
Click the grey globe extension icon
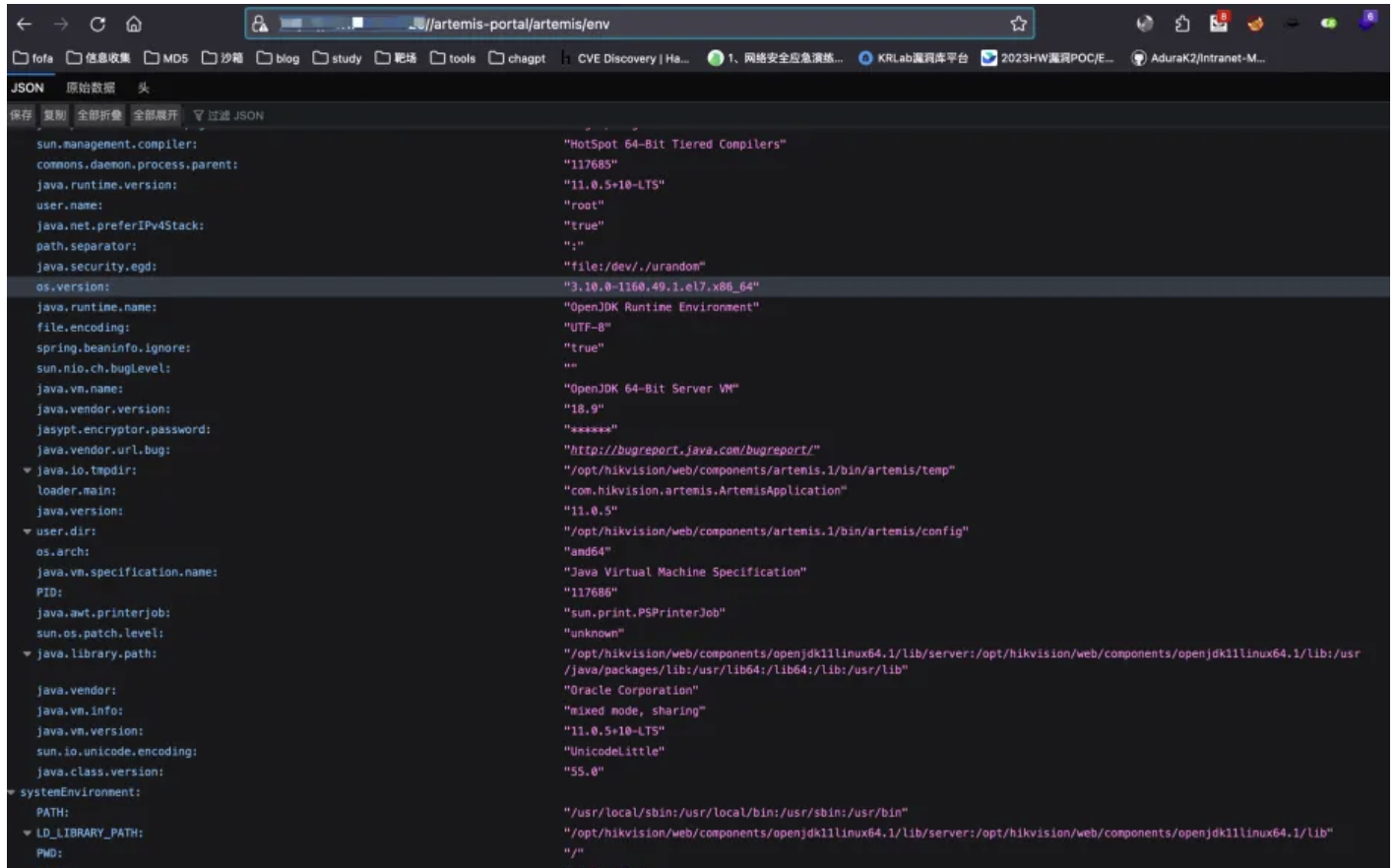pos(1145,24)
